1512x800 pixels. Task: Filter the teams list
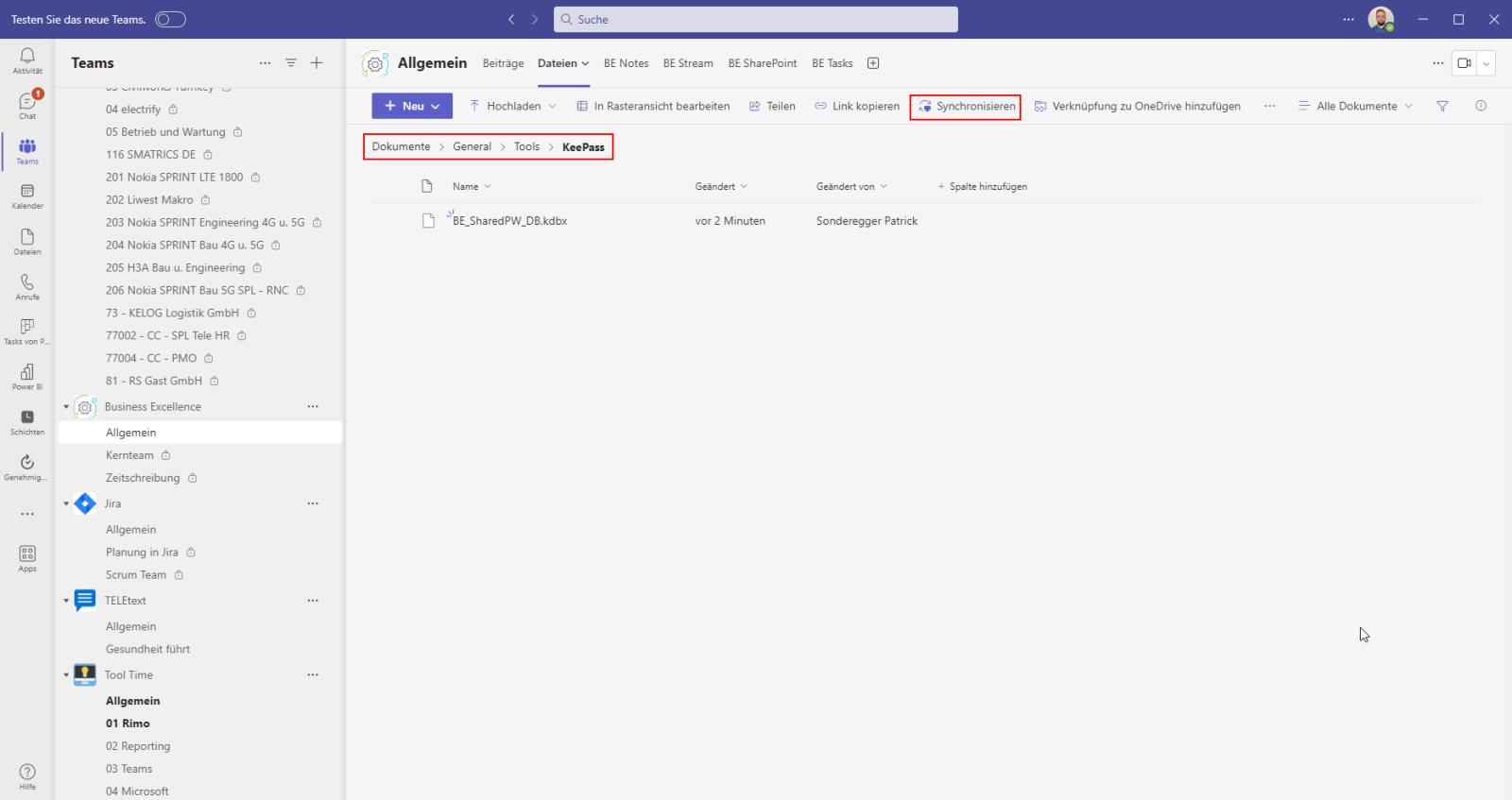291,62
